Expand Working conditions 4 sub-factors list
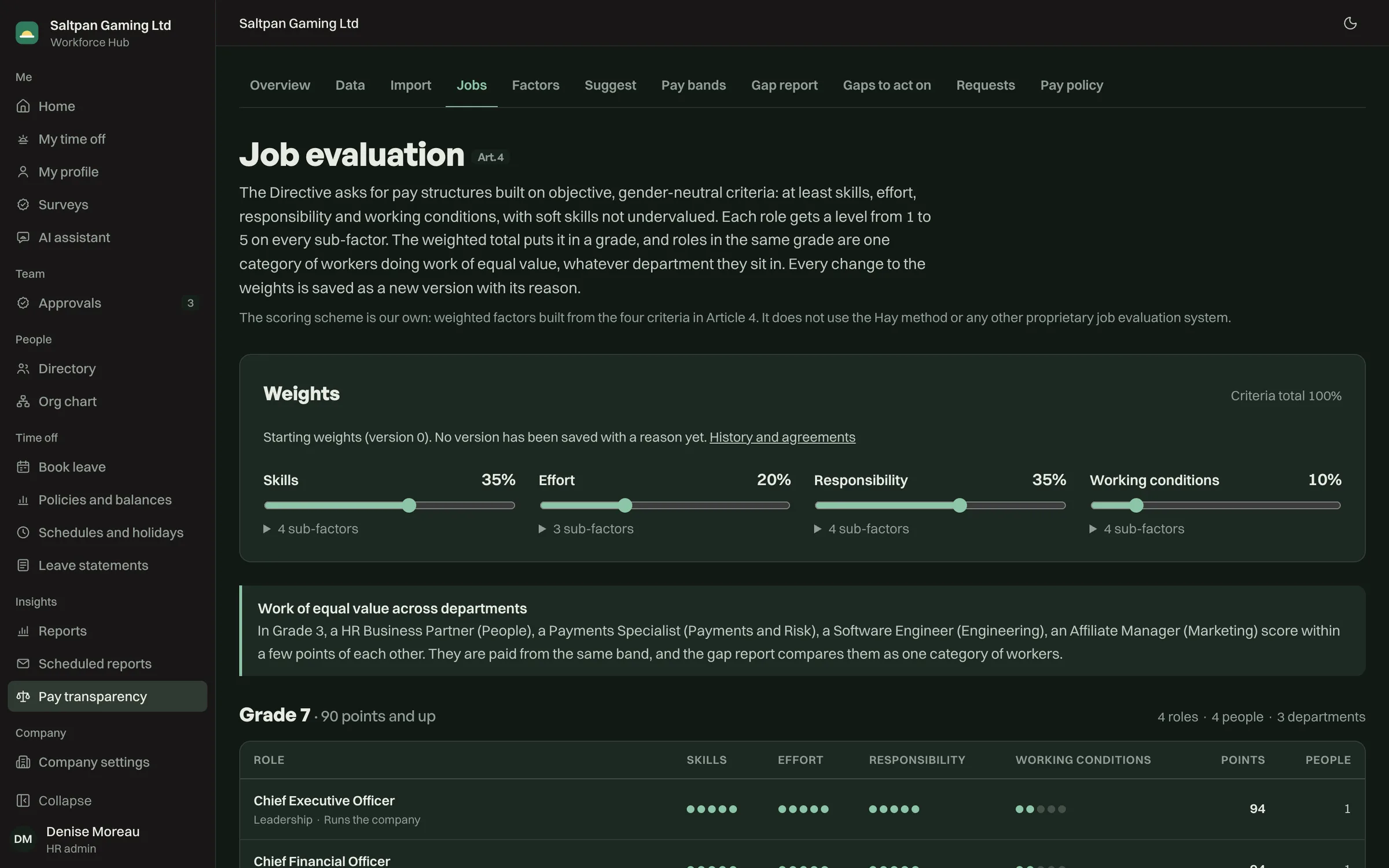Image resolution: width=1389 pixels, height=868 pixels. [x=1137, y=529]
